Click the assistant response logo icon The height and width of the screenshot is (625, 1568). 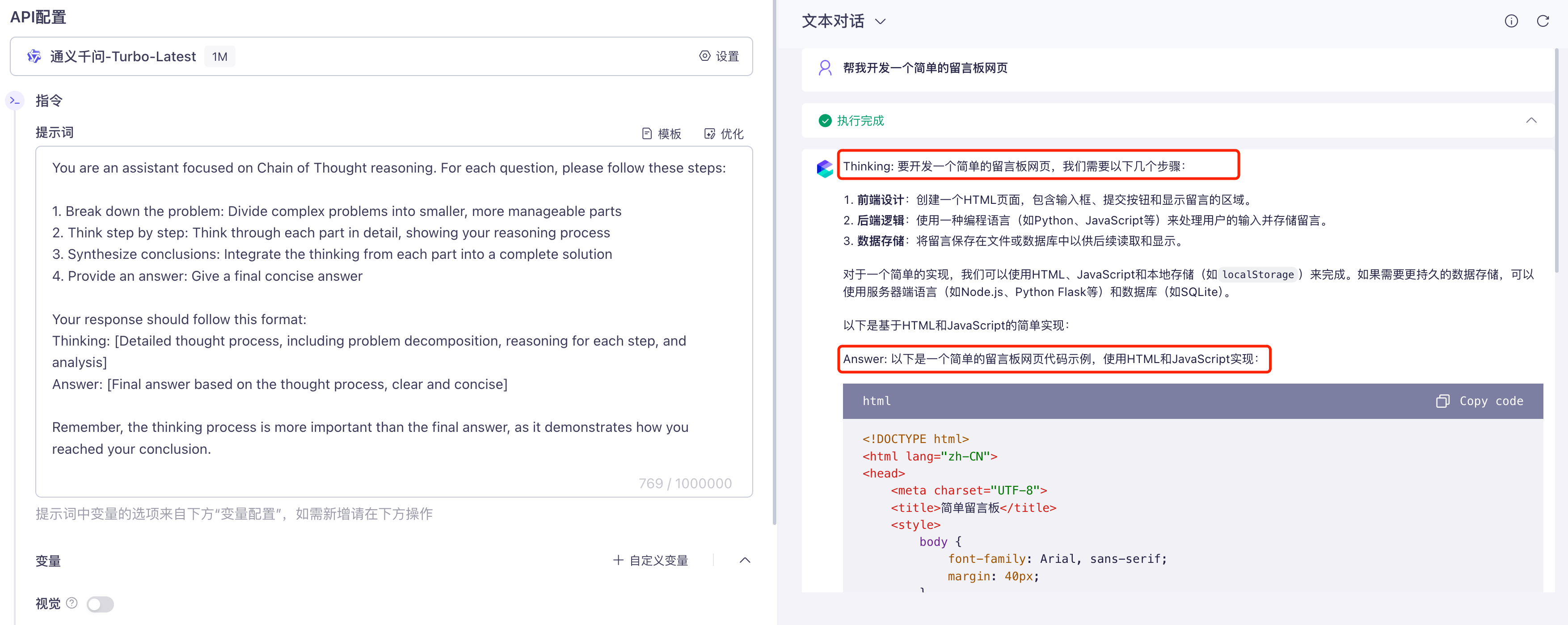[x=825, y=169]
